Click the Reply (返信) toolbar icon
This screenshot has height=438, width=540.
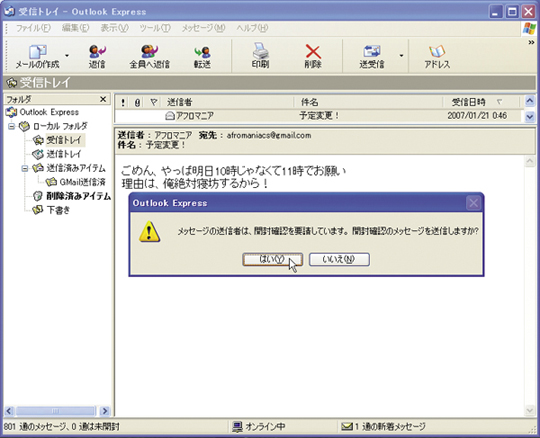click(x=97, y=52)
